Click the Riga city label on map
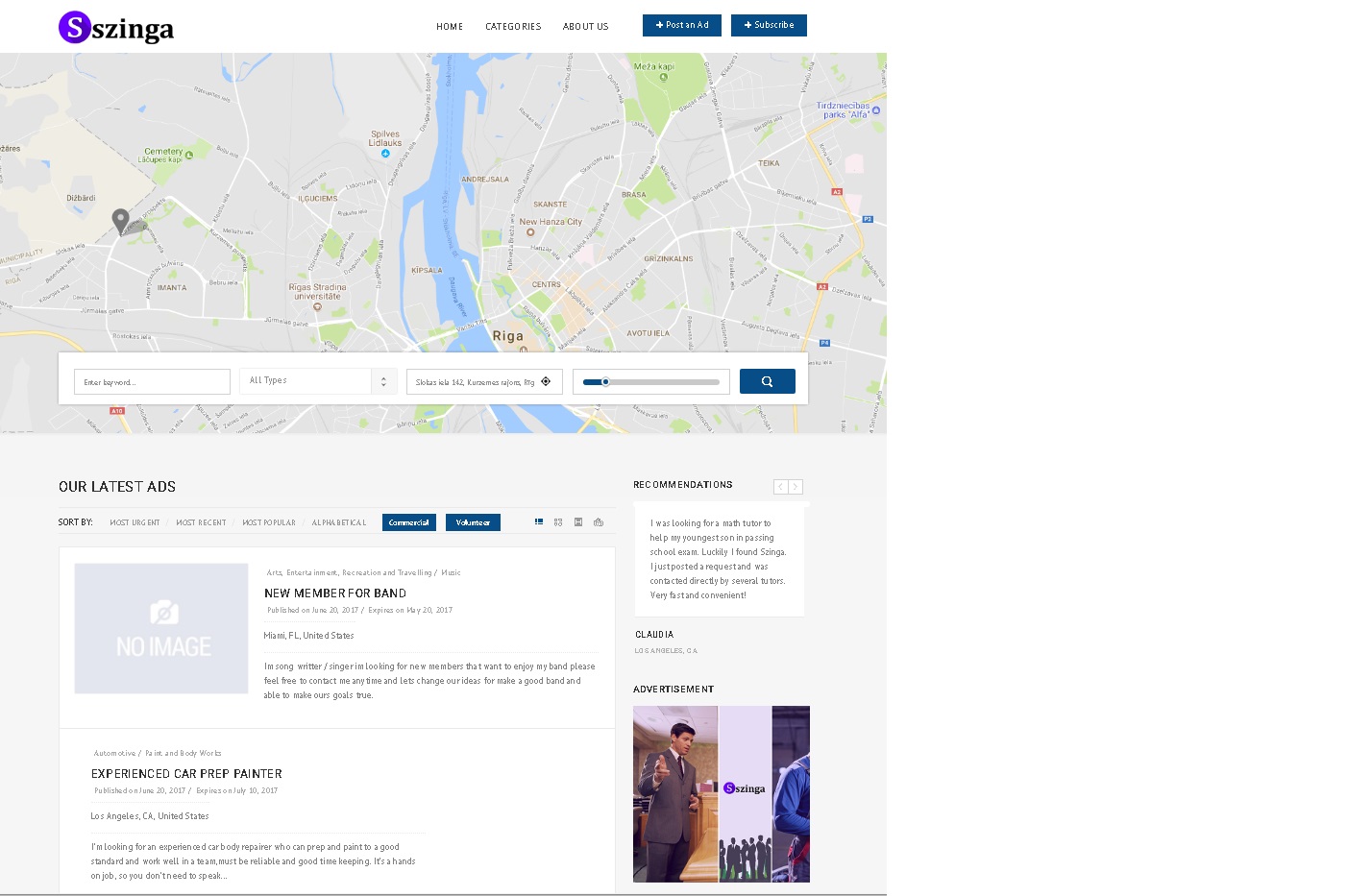 [508, 336]
